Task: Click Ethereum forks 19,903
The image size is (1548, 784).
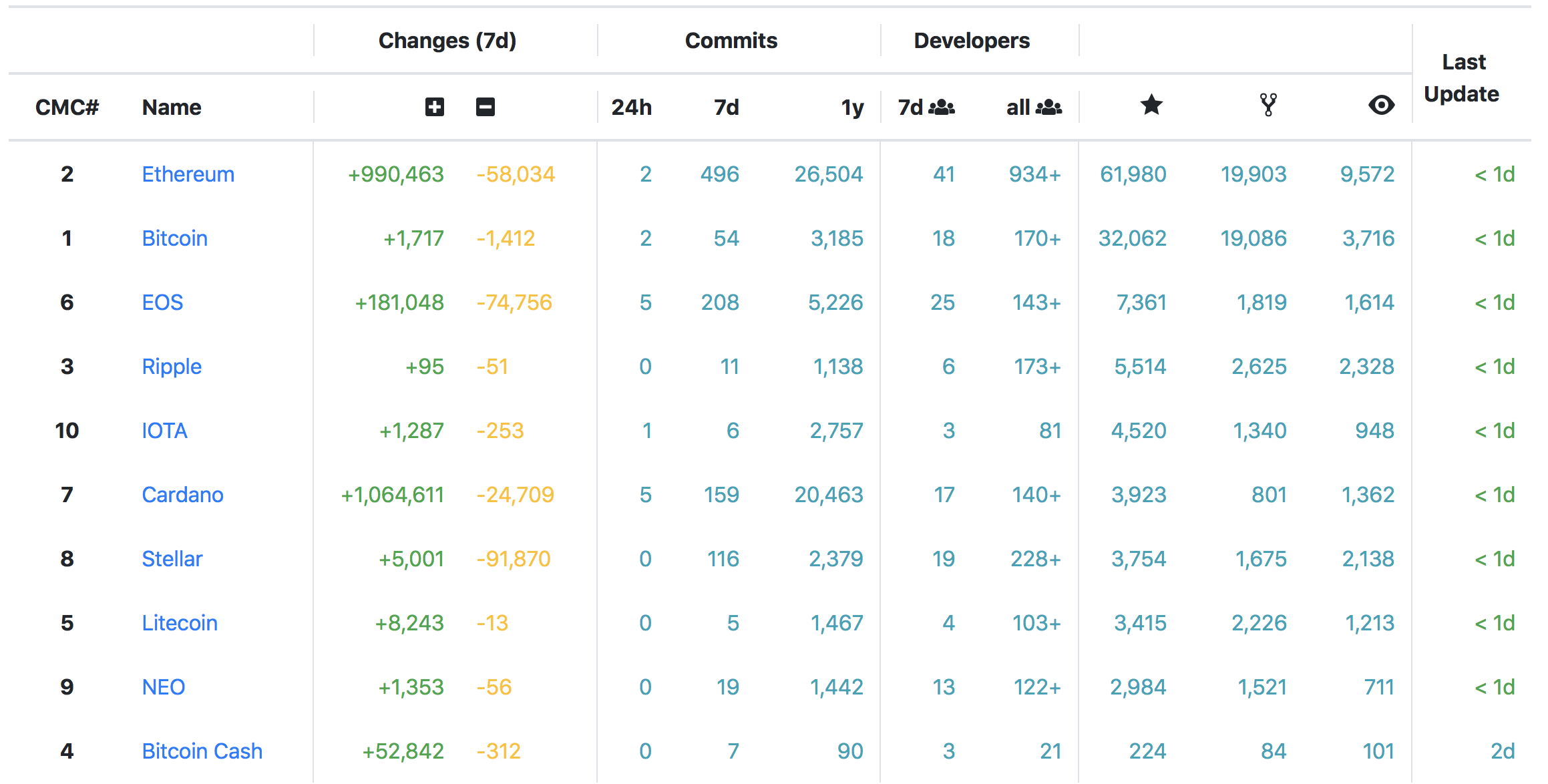Action: (x=1253, y=174)
